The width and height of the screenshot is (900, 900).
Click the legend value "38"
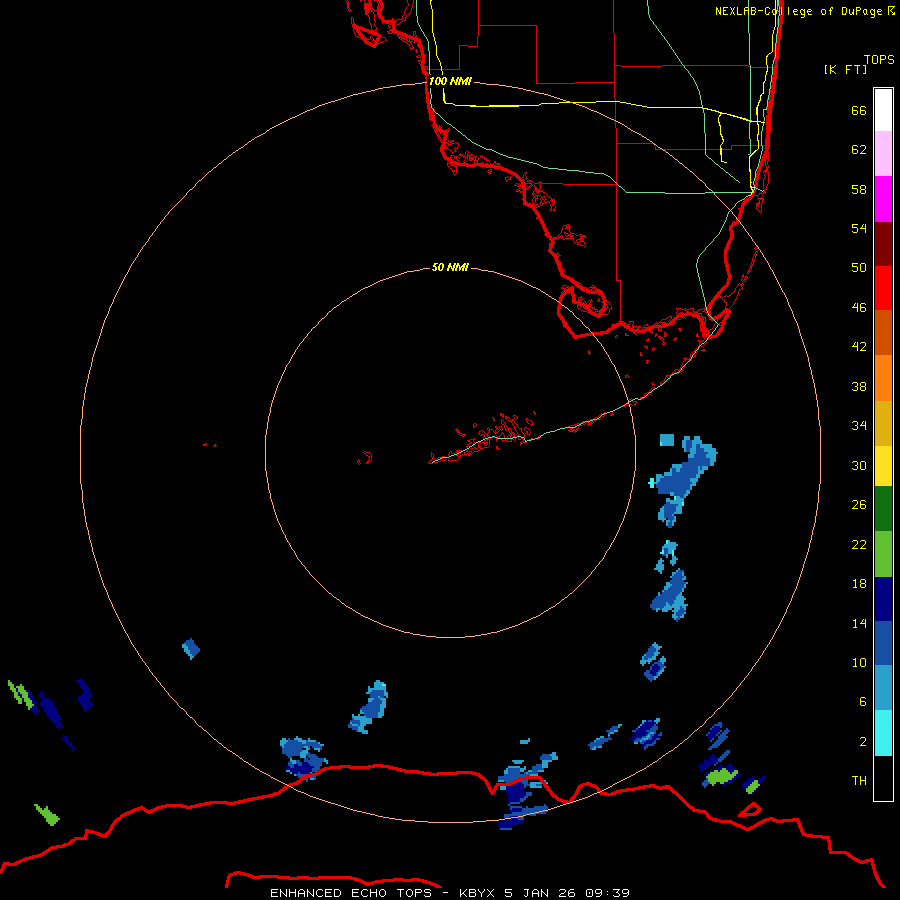pos(859,386)
